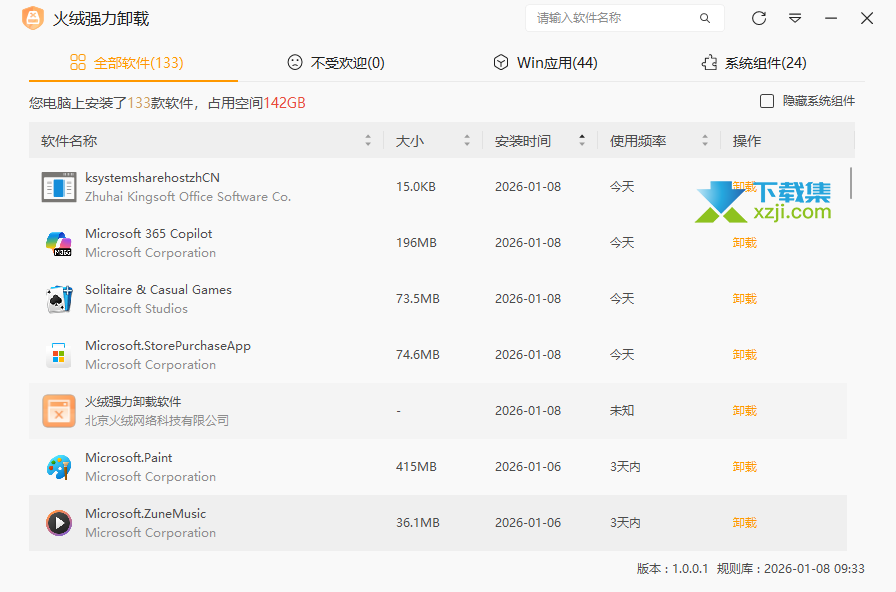Open the main menu dropdown icon

click(795, 18)
